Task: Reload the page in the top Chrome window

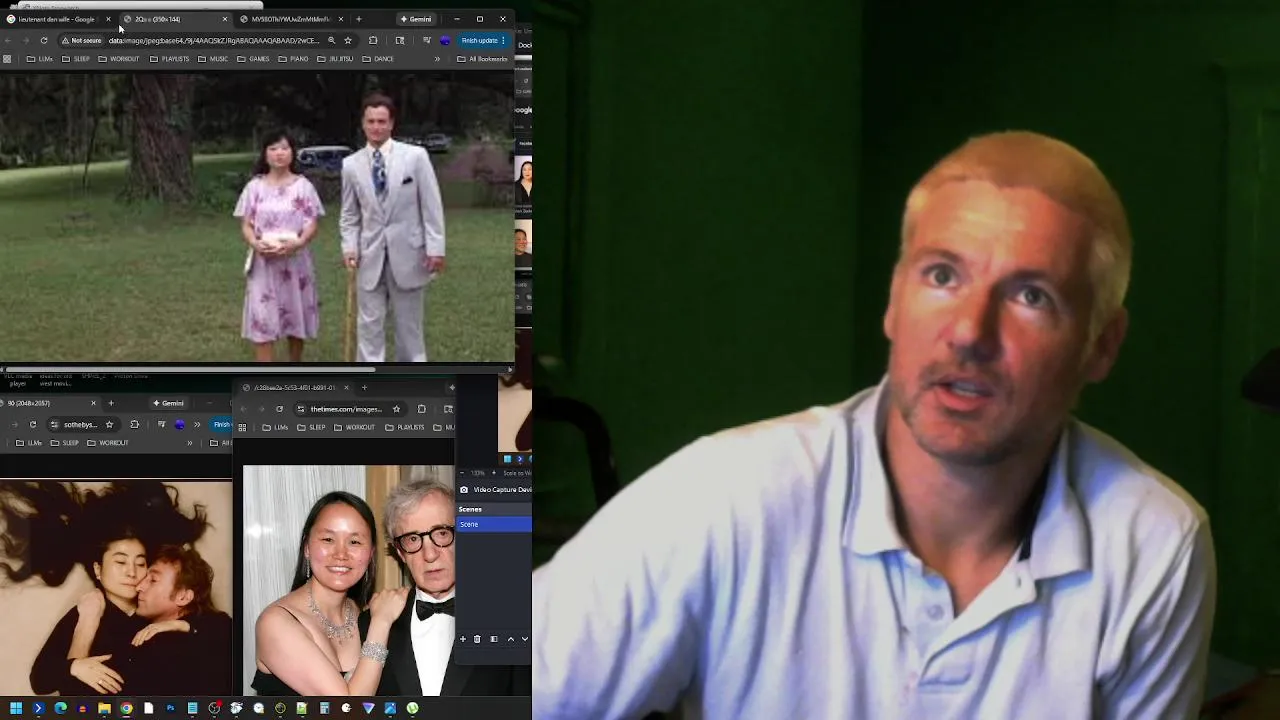Action: (x=44, y=40)
